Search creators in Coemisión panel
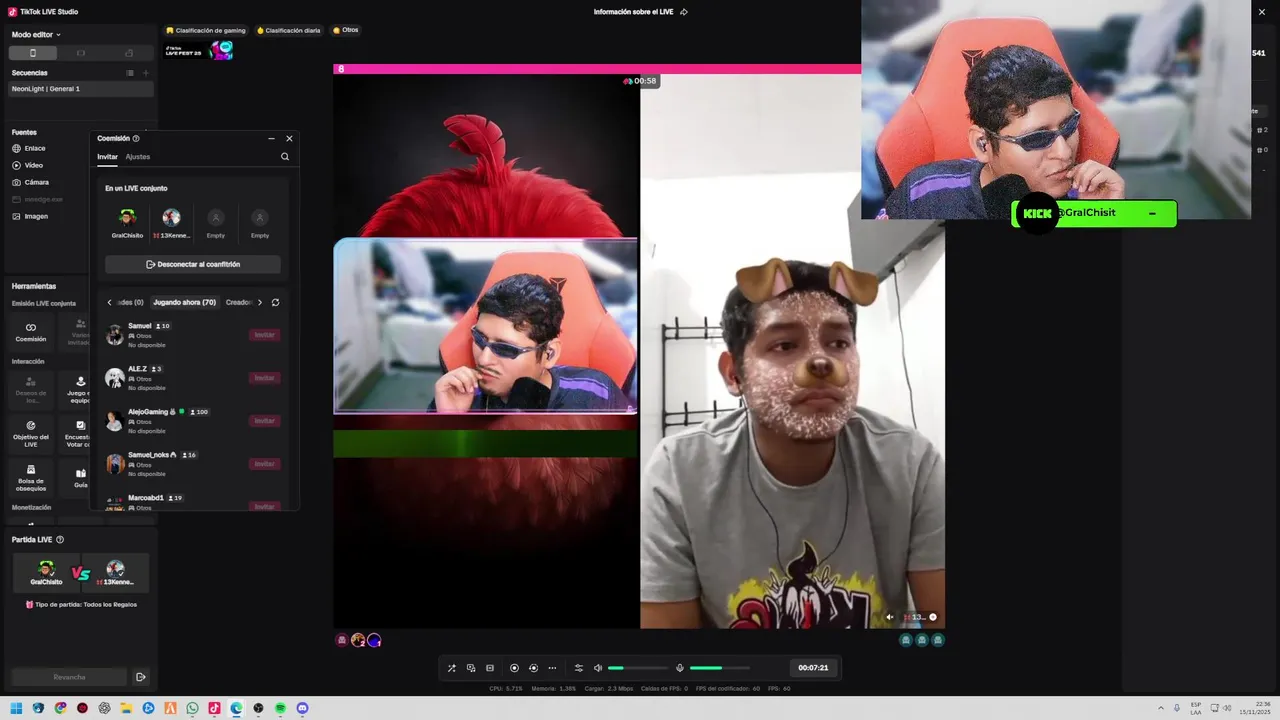This screenshot has height=720, width=1280. (285, 157)
